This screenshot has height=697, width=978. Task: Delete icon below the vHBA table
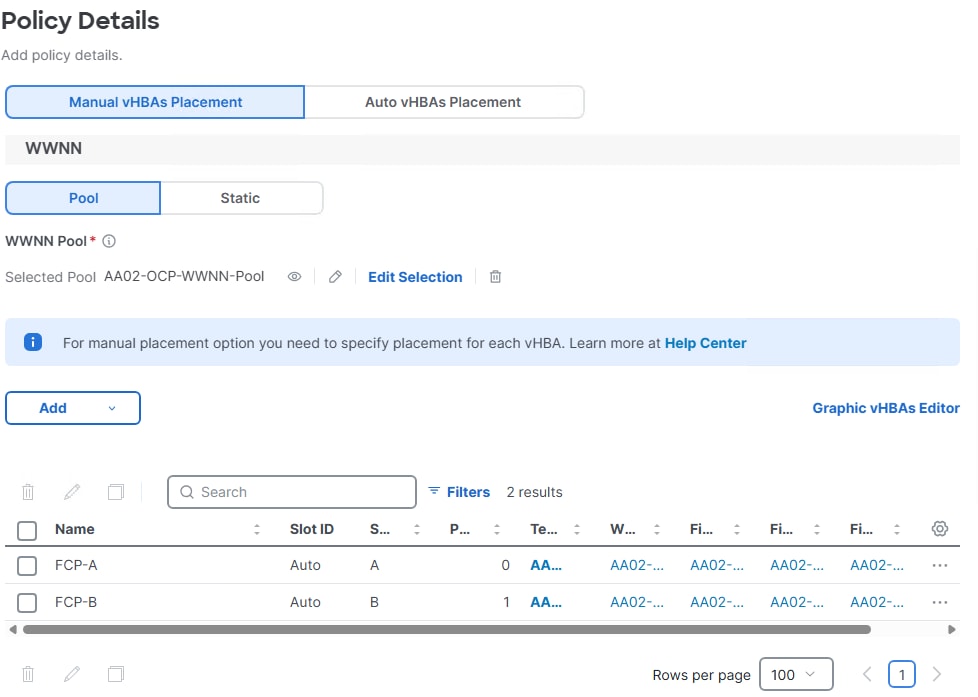pyautogui.click(x=28, y=674)
